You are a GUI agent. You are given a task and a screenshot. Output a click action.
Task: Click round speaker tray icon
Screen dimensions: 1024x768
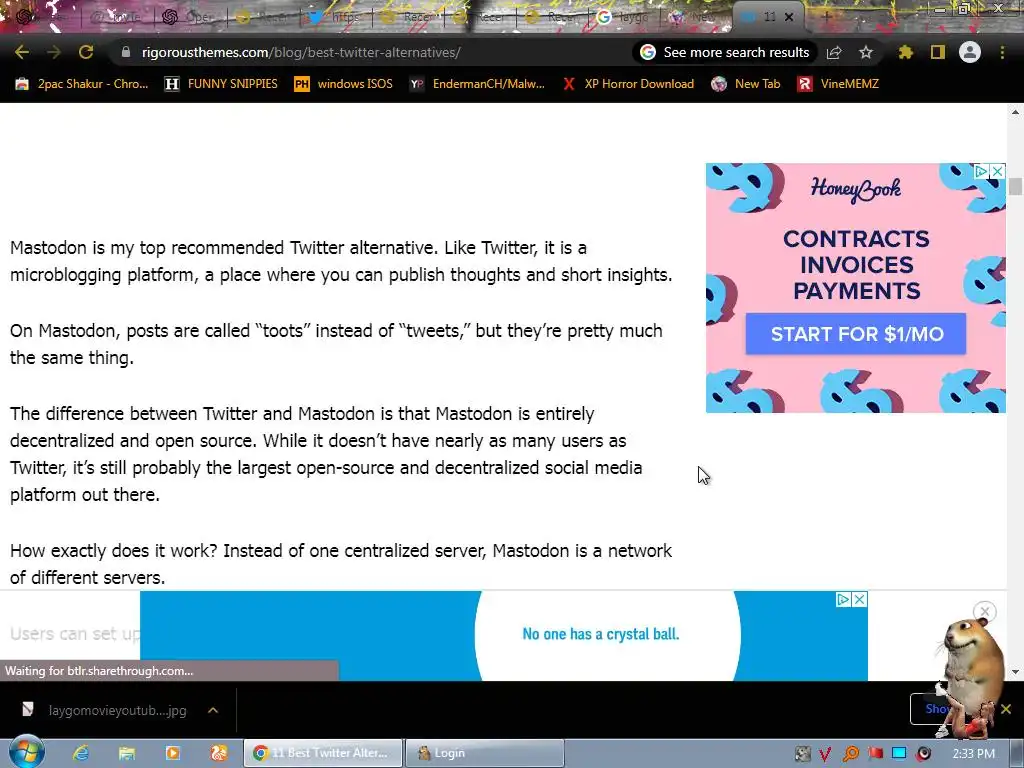pos(923,754)
